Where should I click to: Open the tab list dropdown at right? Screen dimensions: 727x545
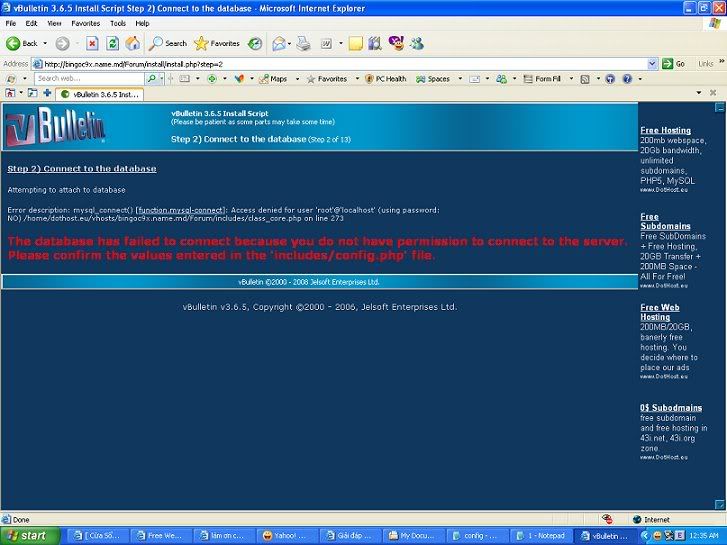(699, 93)
